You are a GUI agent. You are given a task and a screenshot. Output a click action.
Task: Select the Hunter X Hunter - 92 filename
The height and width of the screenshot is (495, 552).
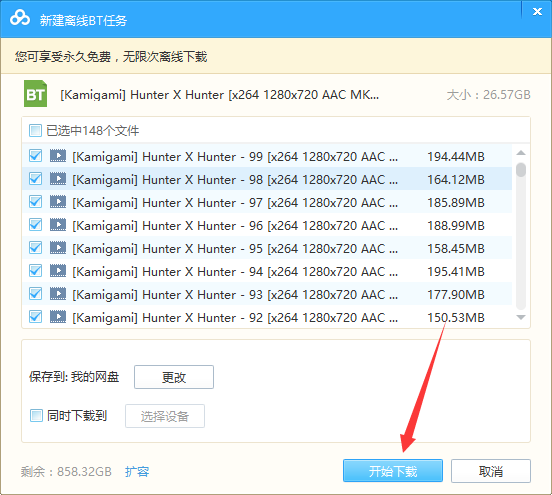(x=235, y=318)
